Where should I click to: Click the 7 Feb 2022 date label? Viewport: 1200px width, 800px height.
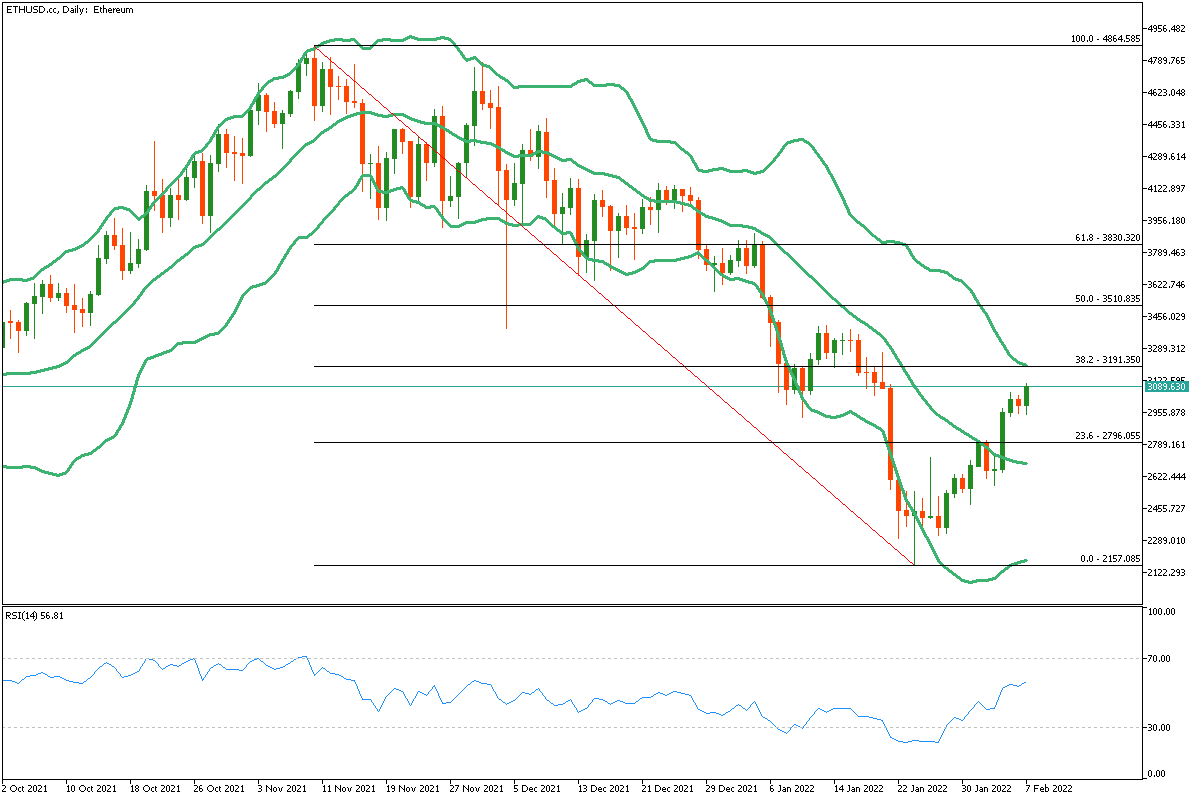pyautogui.click(x=1049, y=788)
